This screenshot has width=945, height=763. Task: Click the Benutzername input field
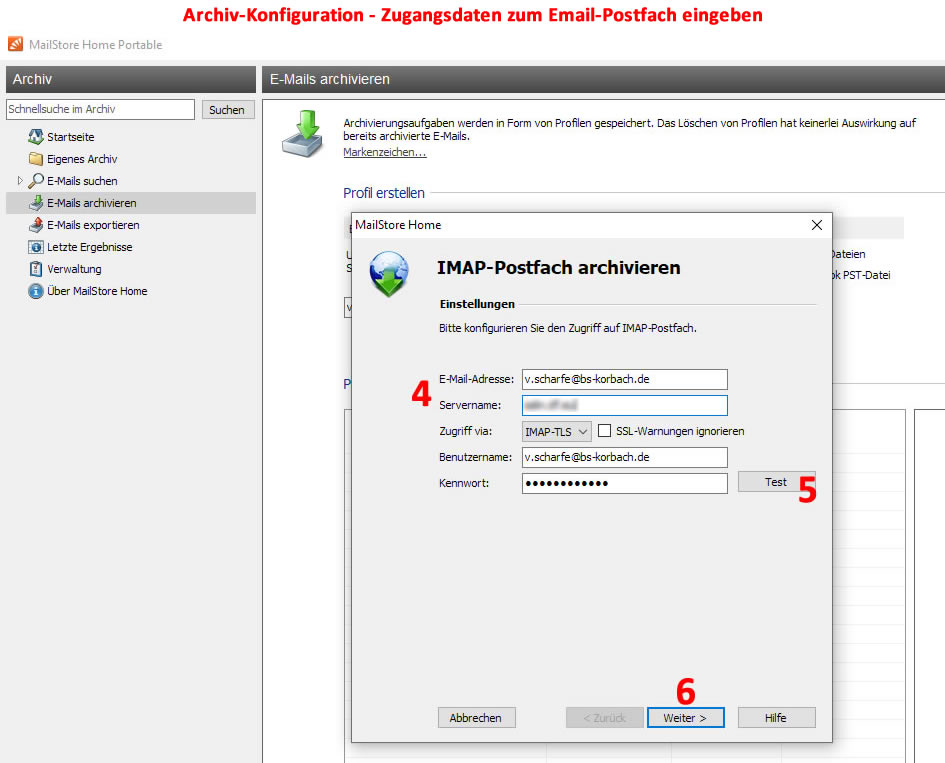624,457
